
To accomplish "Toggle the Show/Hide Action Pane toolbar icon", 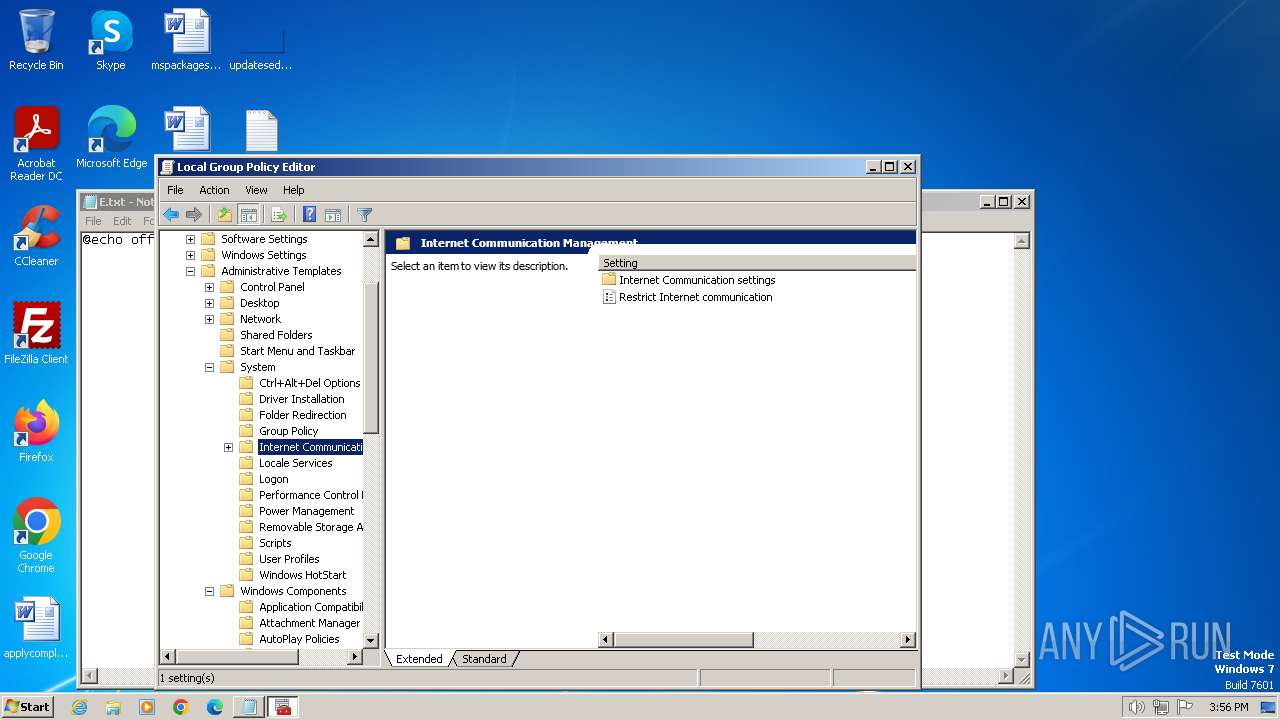I will [333, 215].
